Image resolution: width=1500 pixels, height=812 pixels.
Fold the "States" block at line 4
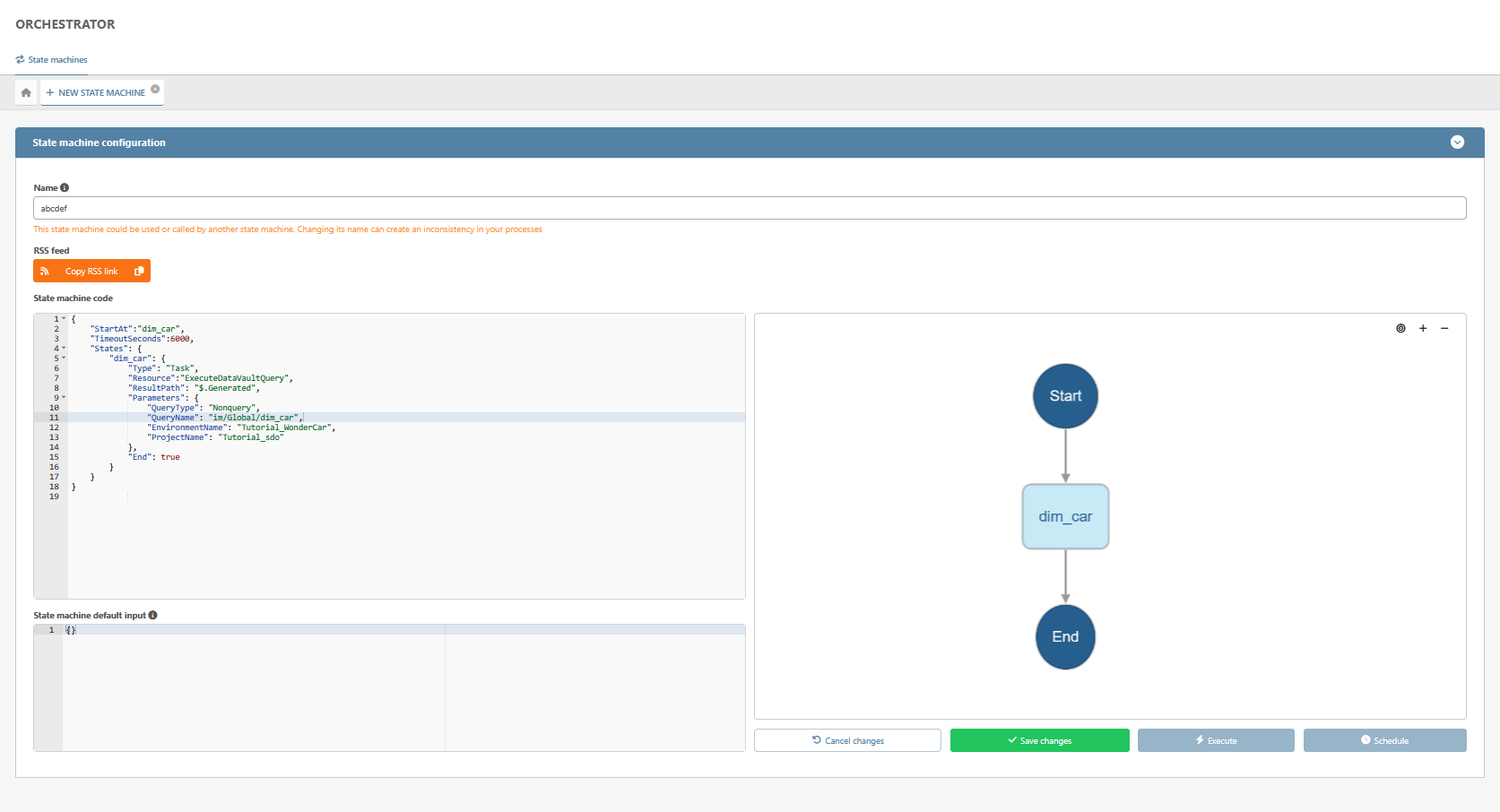coord(64,349)
